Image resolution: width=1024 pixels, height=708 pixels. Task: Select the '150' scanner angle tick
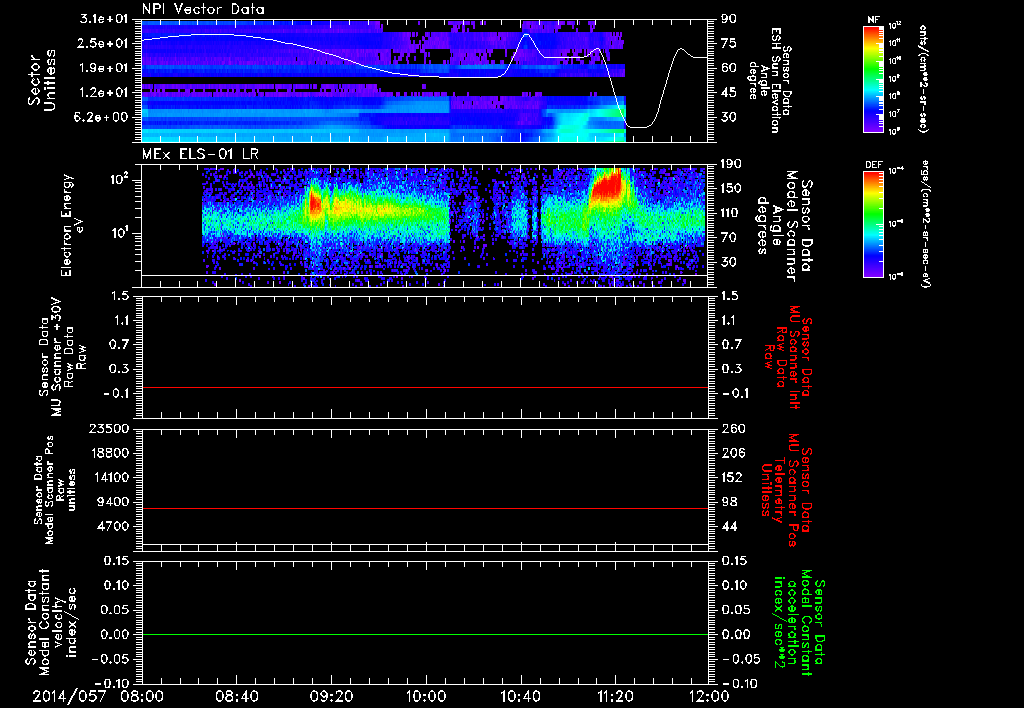(x=731, y=189)
